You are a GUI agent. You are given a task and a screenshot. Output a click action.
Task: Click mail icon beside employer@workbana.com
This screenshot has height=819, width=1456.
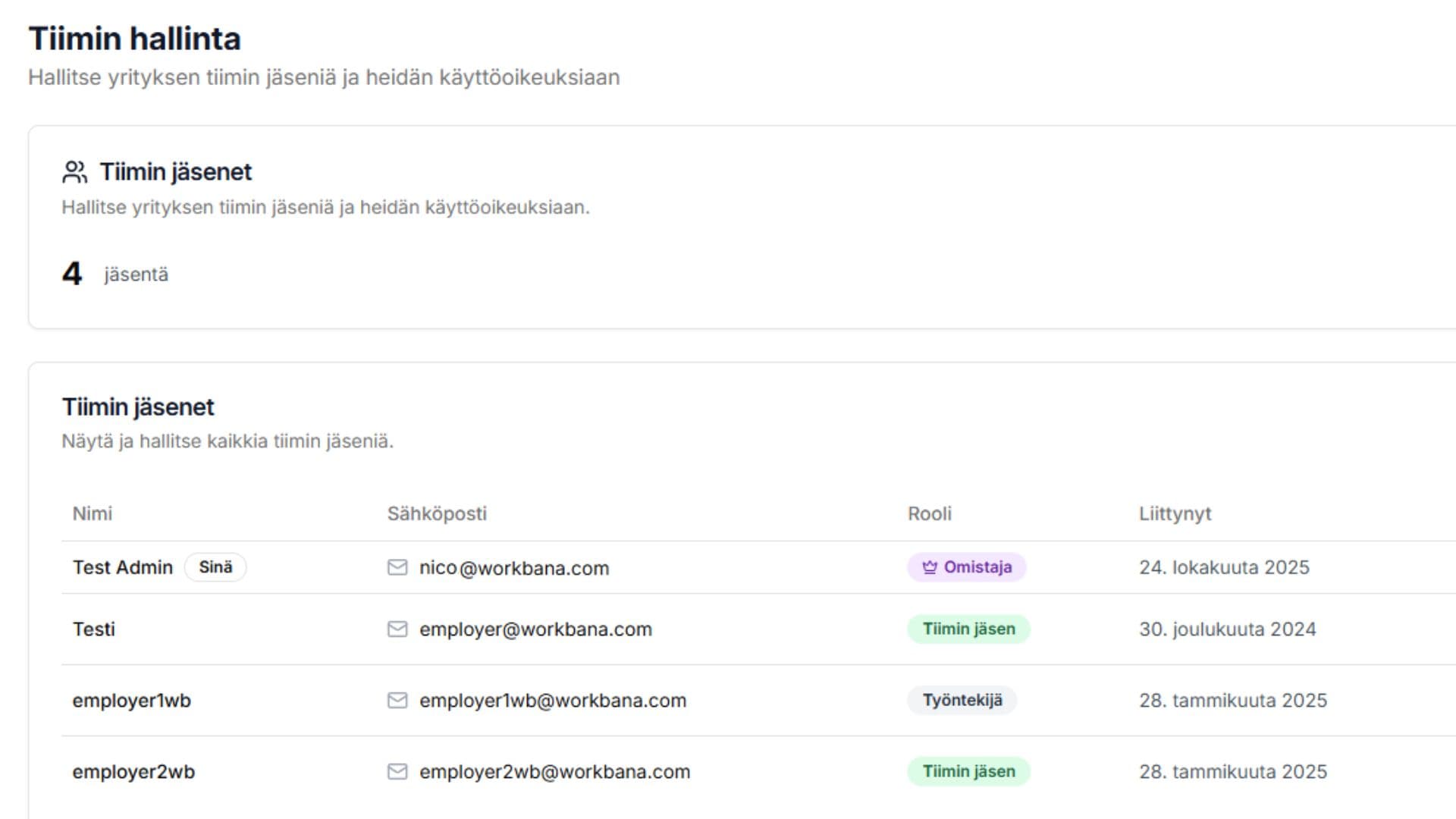(x=397, y=629)
